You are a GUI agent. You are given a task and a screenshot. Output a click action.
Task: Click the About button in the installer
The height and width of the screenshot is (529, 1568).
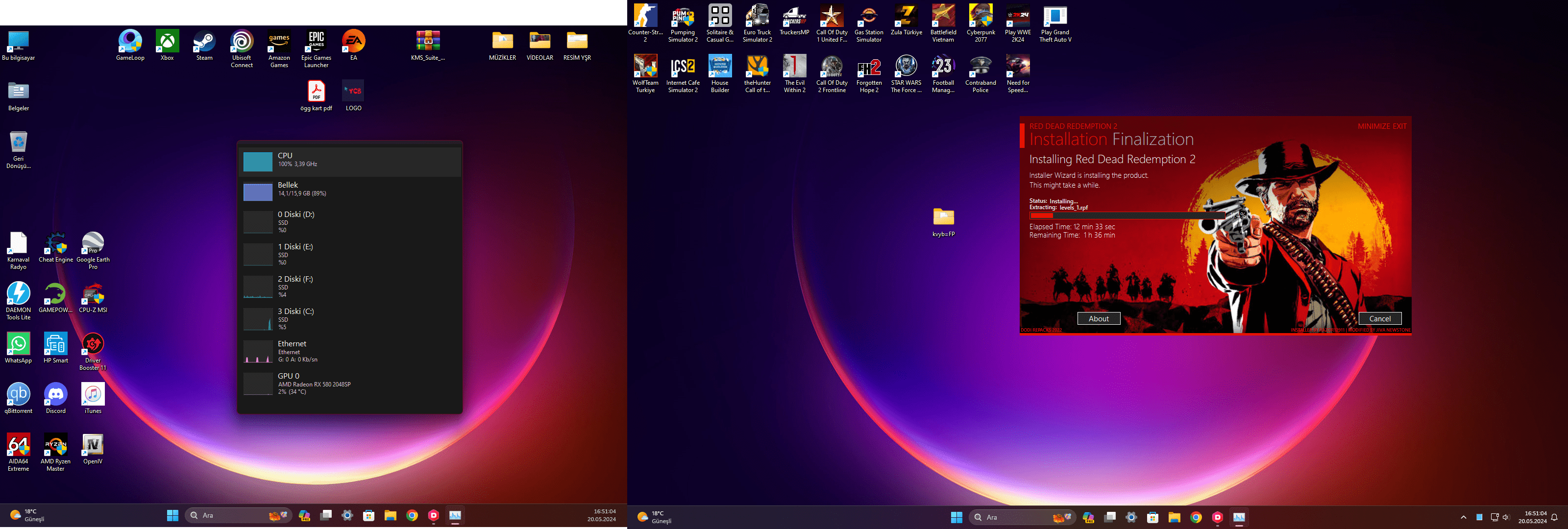click(x=1099, y=318)
